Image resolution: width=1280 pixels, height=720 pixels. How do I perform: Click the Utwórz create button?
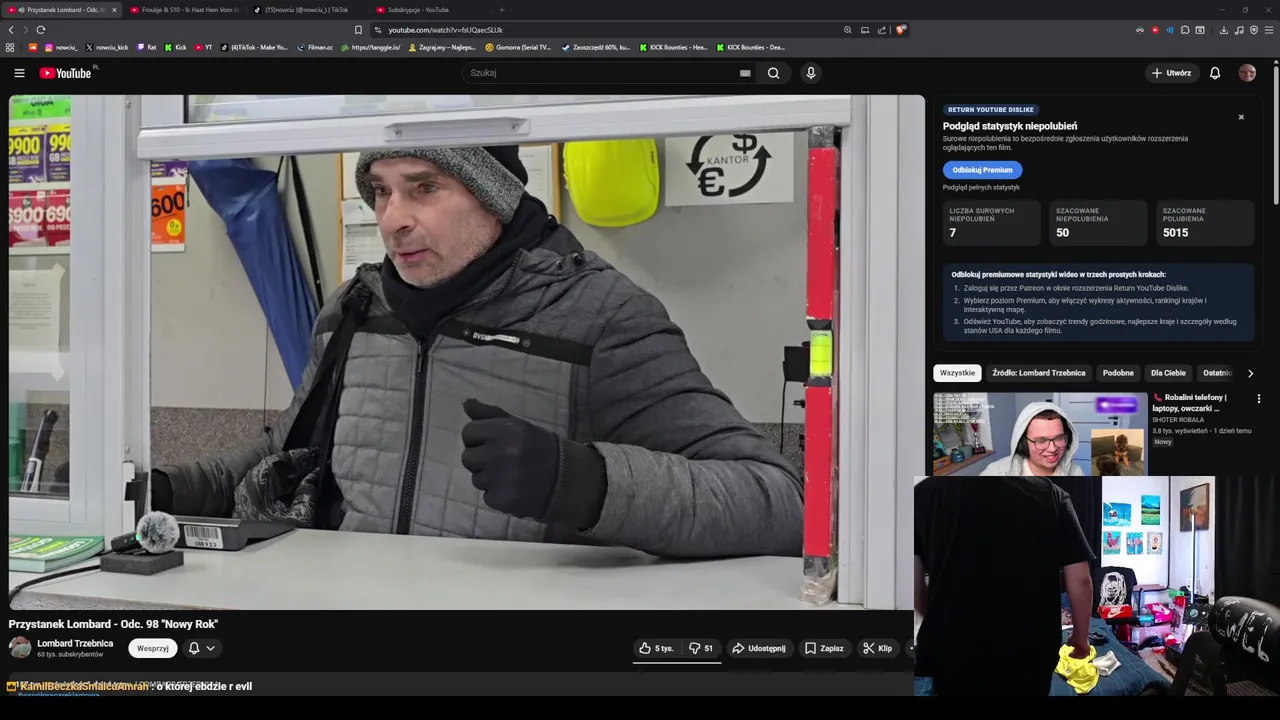[1171, 73]
